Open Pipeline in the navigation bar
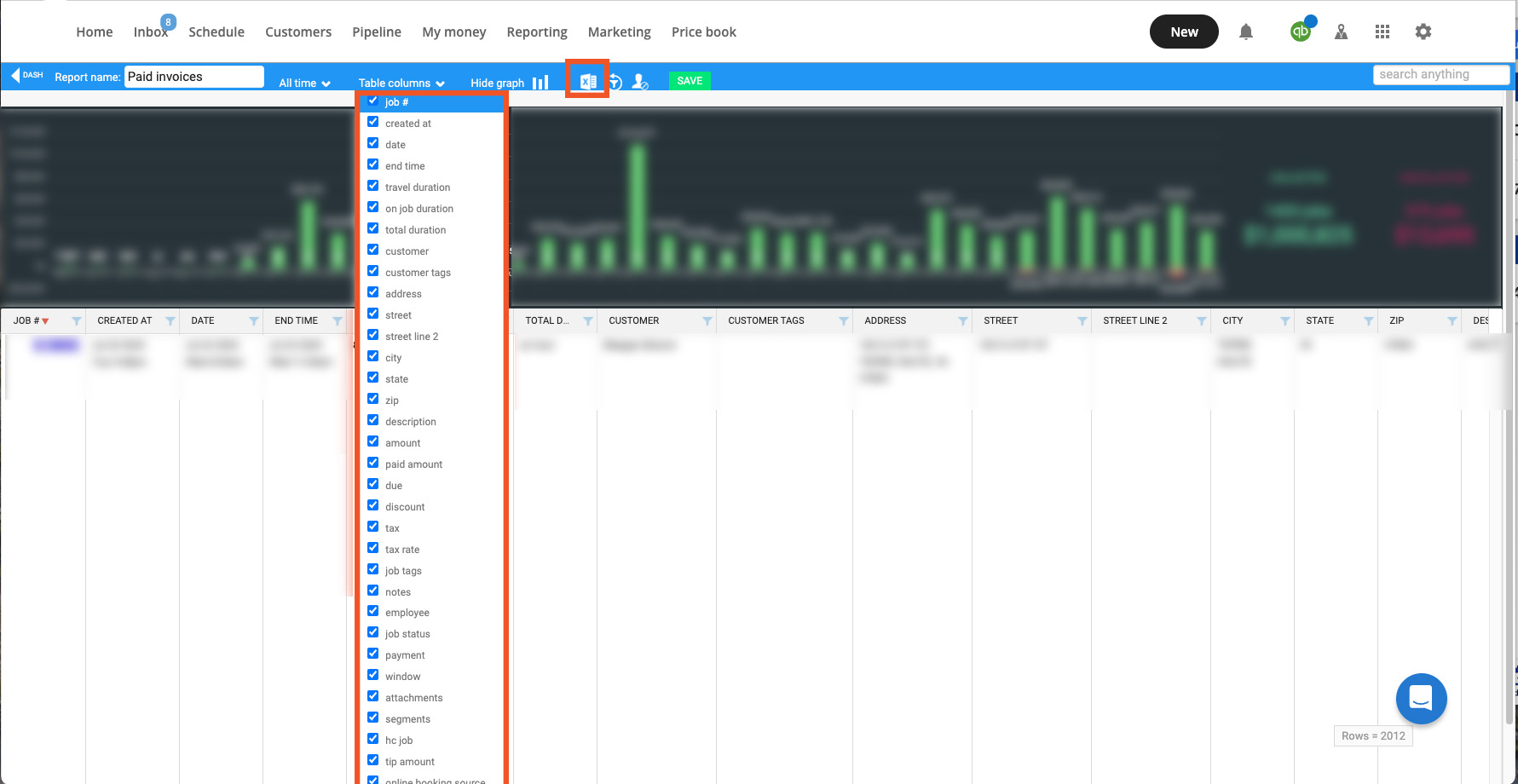 377,32
